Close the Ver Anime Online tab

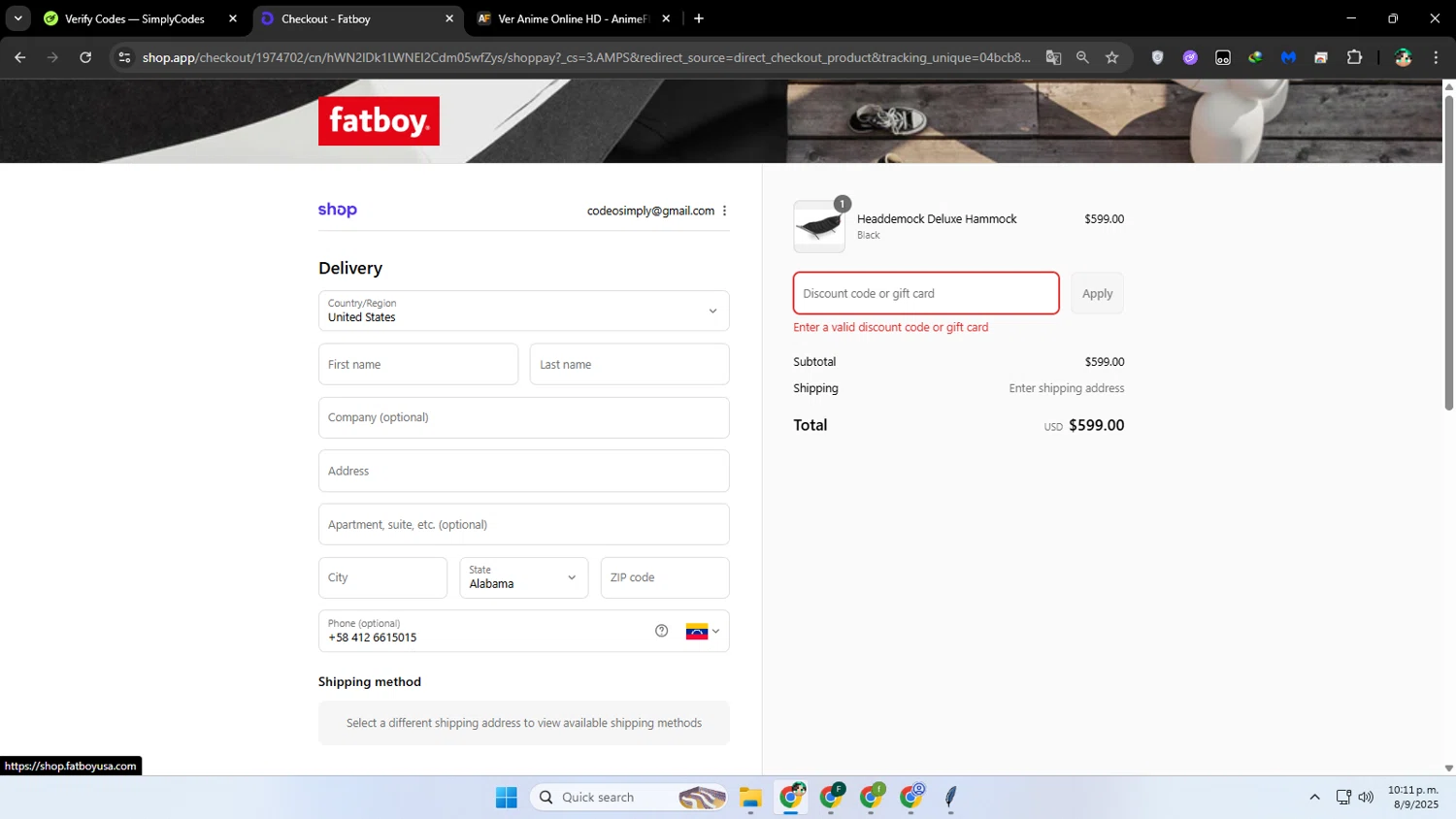pyautogui.click(x=666, y=18)
